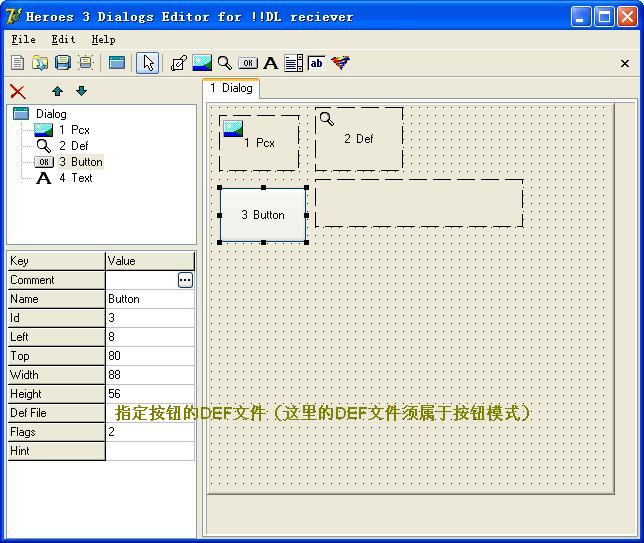Open the File menu
This screenshot has width=644, height=543.
[x=23, y=40]
